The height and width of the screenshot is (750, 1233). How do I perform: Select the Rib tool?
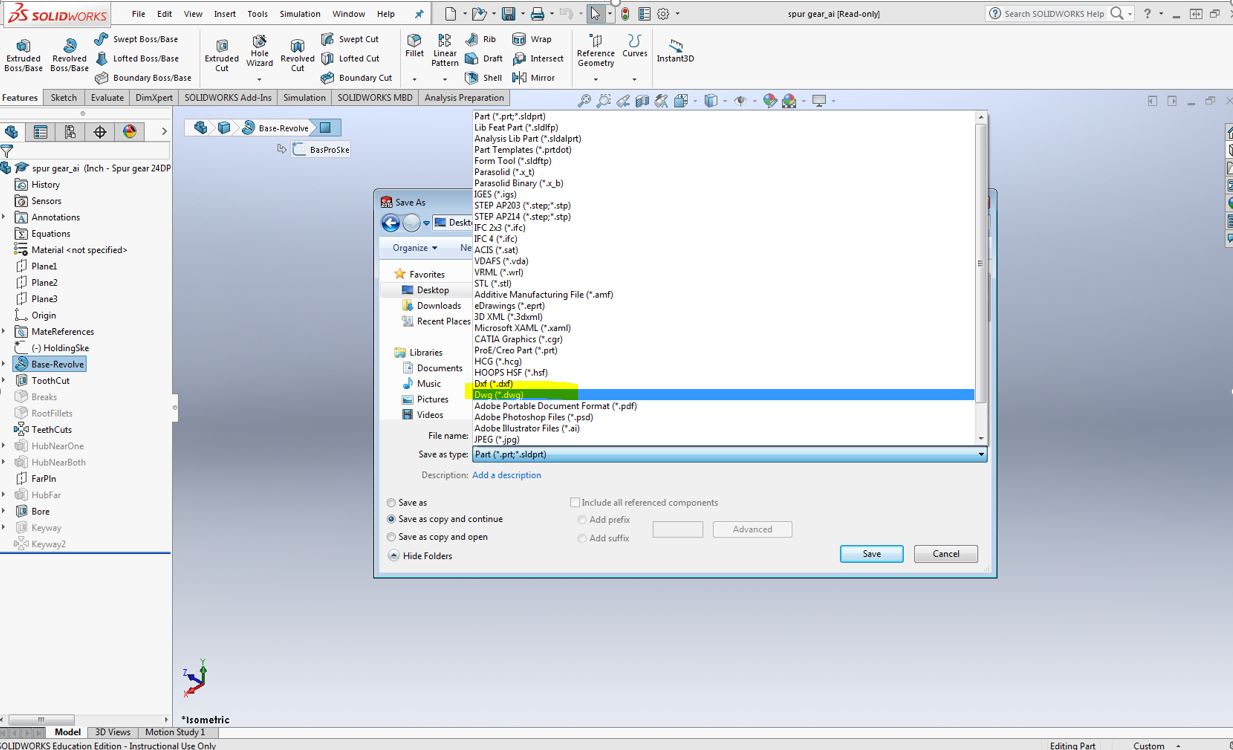(x=481, y=39)
